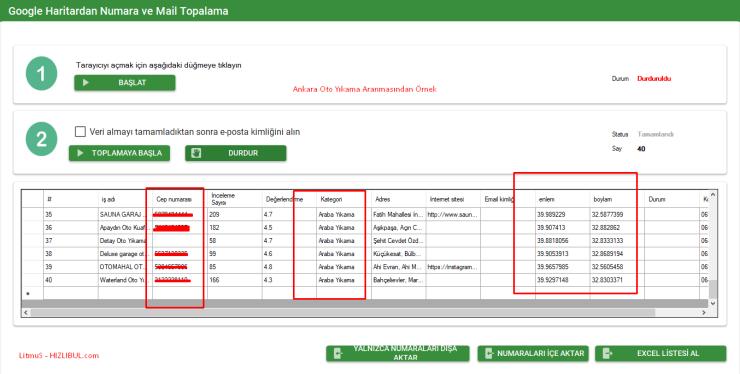Click the İş adı column header

[x=125, y=199]
